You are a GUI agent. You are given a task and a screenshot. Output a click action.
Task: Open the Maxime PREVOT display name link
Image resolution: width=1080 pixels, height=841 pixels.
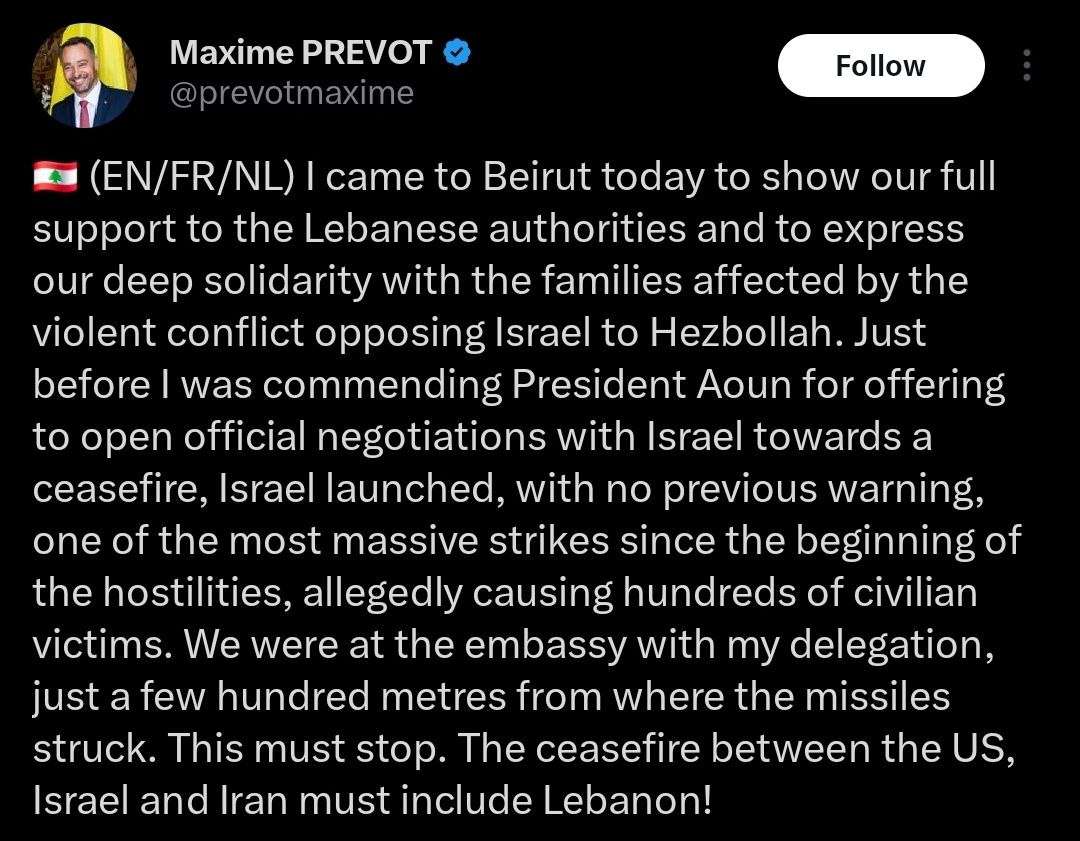click(x=301, y=53)
